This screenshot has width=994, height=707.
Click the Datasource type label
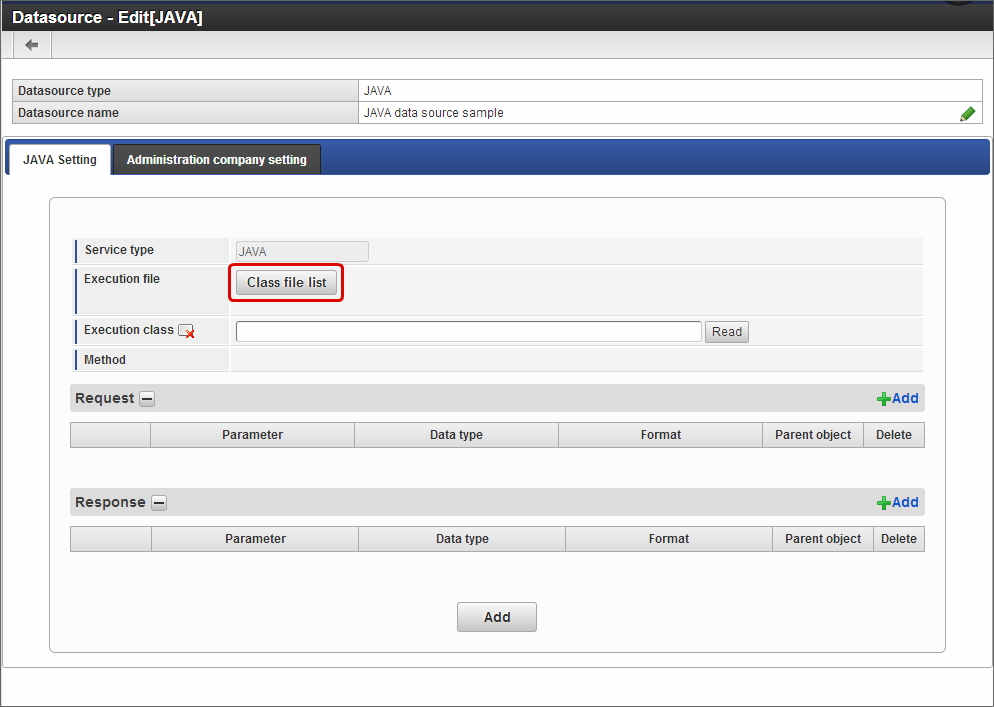[x=64, y=91]
